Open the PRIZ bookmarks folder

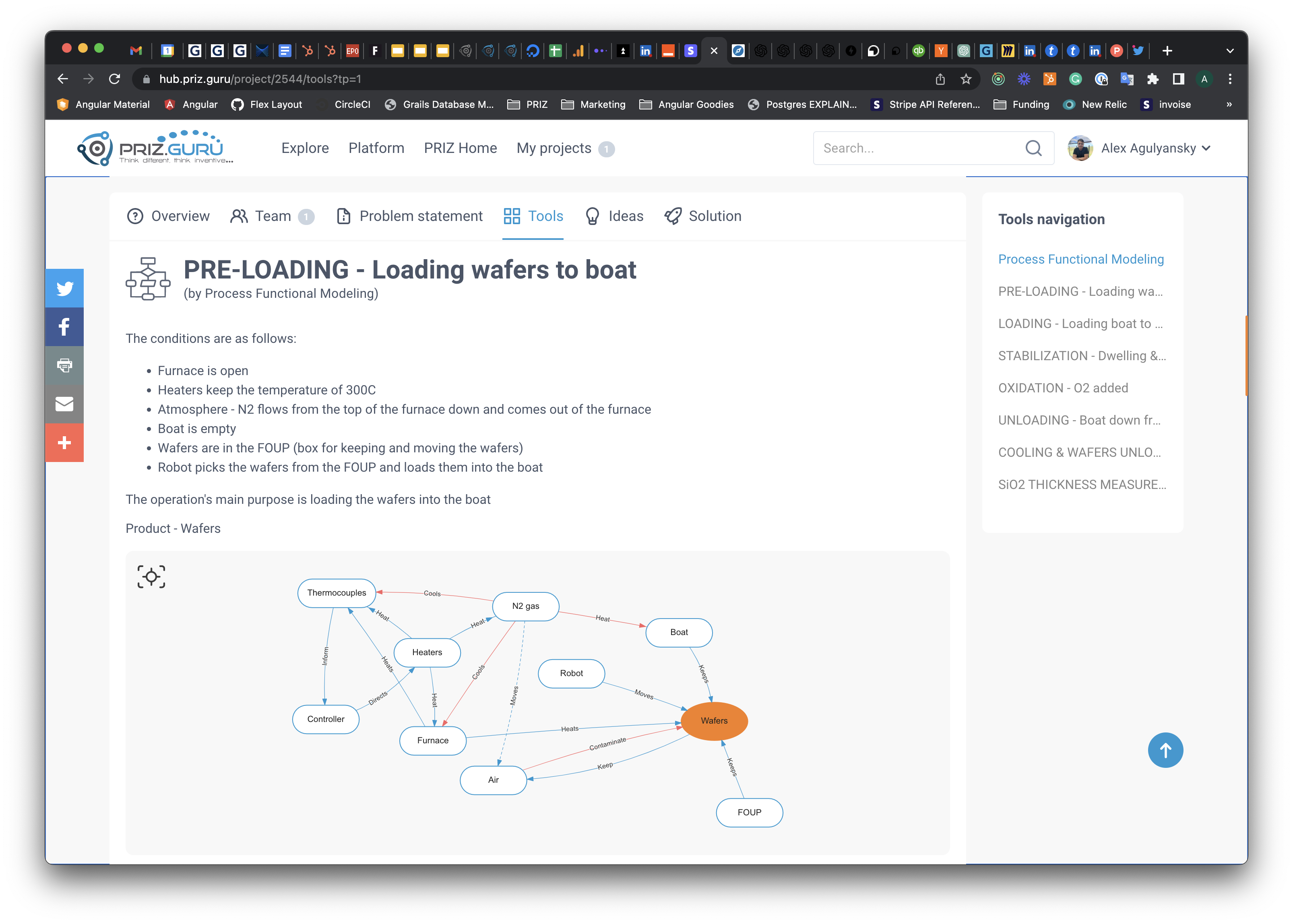[x=527, y=105]
